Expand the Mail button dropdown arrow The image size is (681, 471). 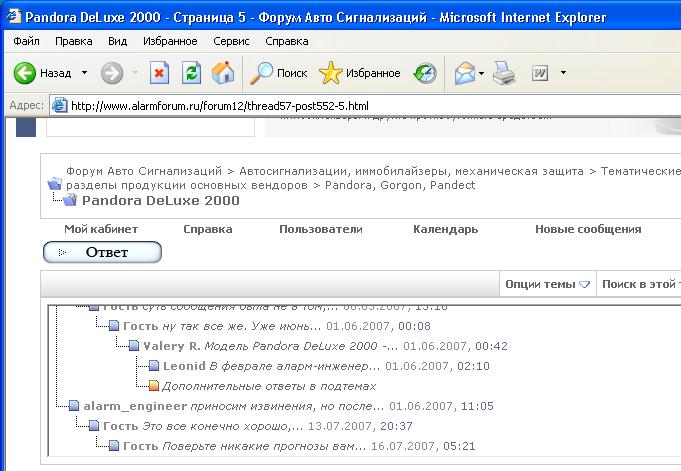point(482,73)
